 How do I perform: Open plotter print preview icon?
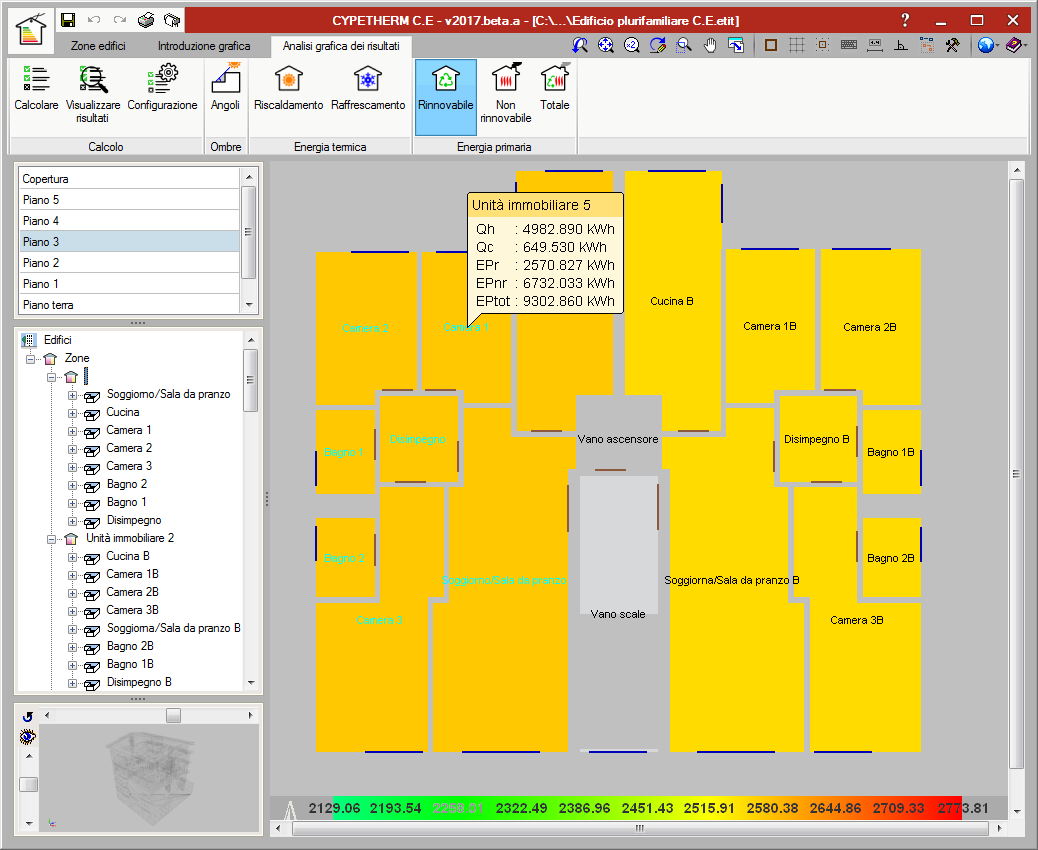[172, 21]
